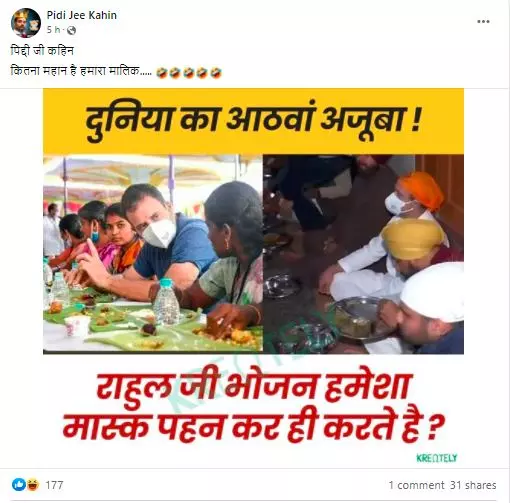Open the '1 comment' link

click(416, 485)
